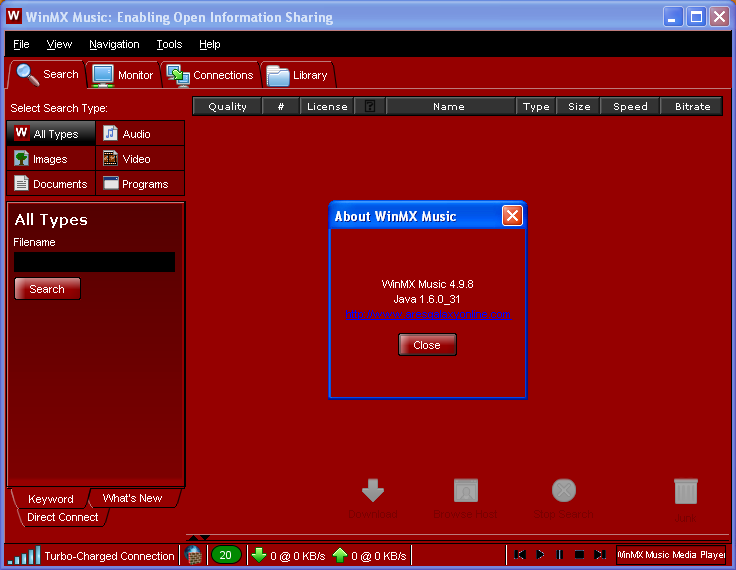Sort results by Name column
This screenshot has height=570, width=736.
[x=449, y=107]
